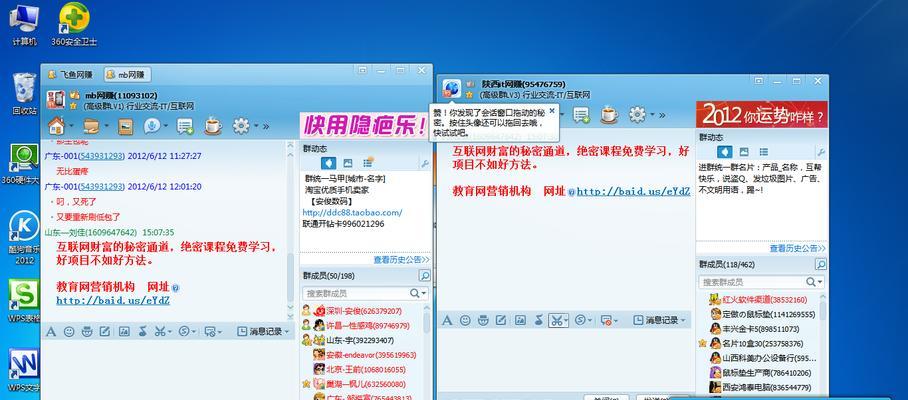Switch to 飞鱼网赚 chat tab

(70, 74)
